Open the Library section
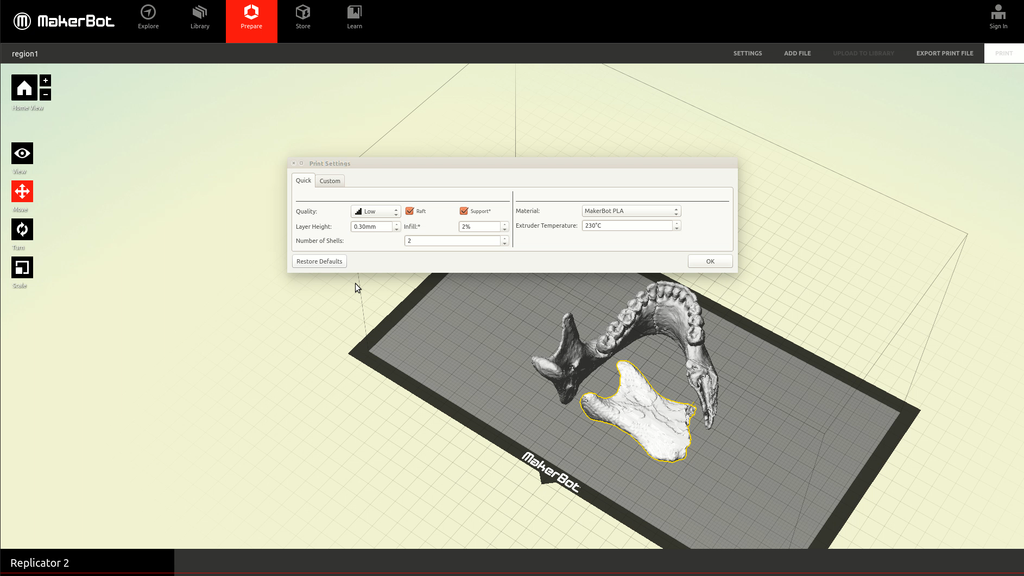Screen dimensions: 1024x576 click(200, 17)
